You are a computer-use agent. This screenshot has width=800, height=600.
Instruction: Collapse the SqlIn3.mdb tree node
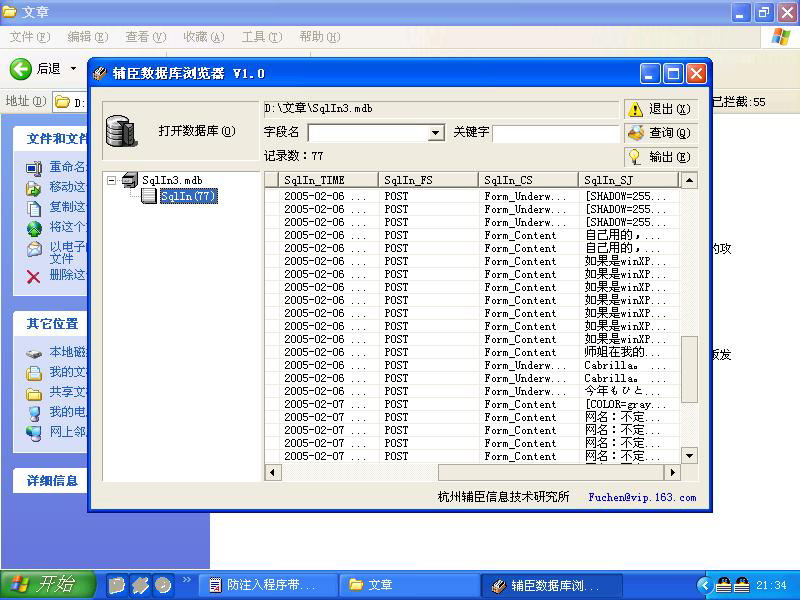(x=111, y=180)
